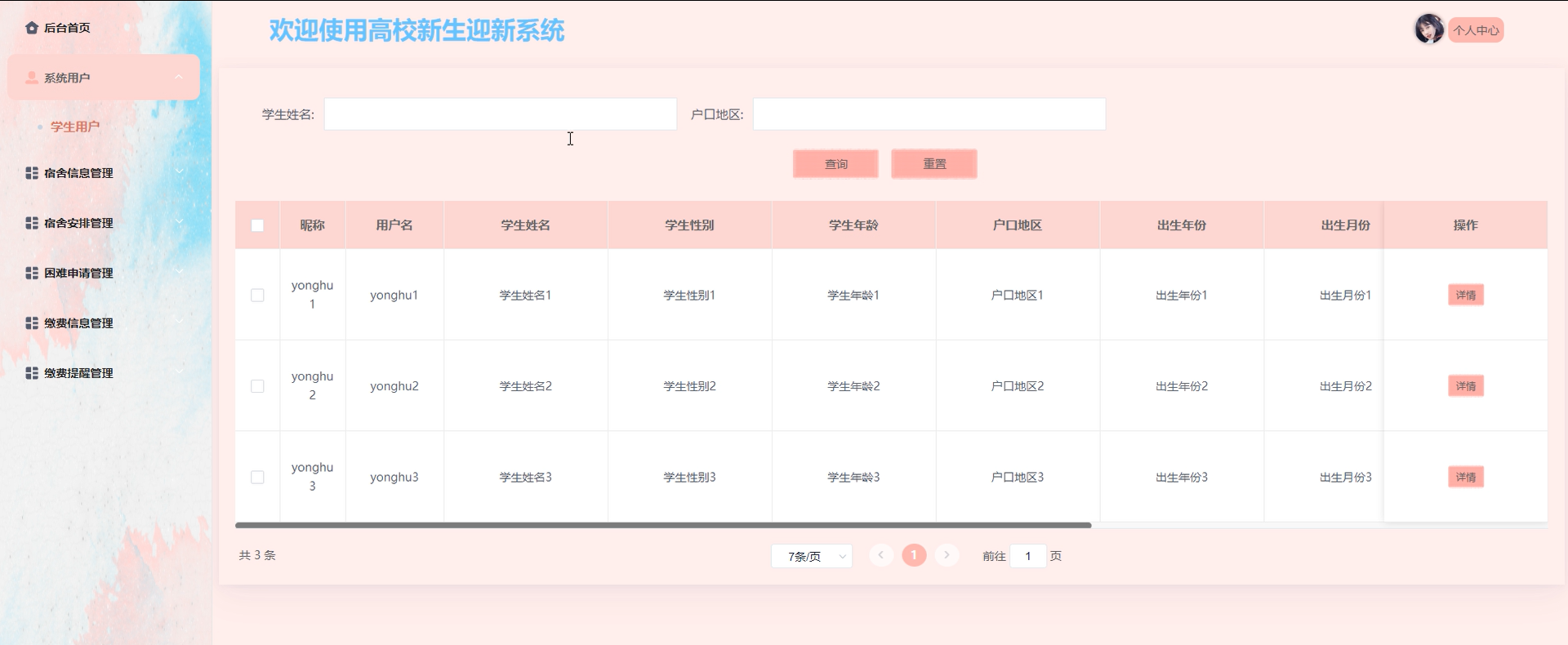Click the grid icon beside 困难申请管理

(x=32, y=273)
